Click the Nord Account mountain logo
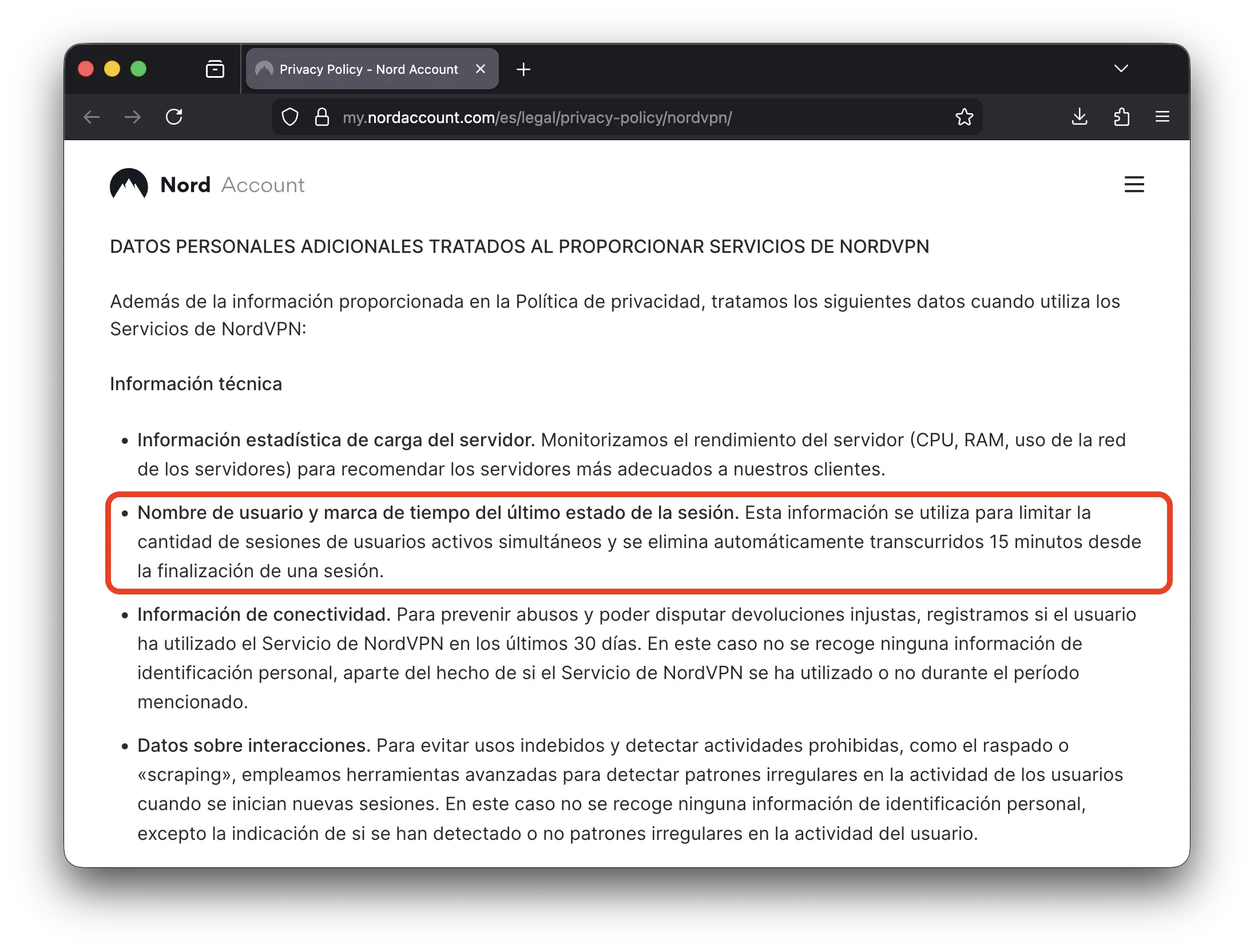Viewport: 1254px width, 952px height. (x=129, y=184)
